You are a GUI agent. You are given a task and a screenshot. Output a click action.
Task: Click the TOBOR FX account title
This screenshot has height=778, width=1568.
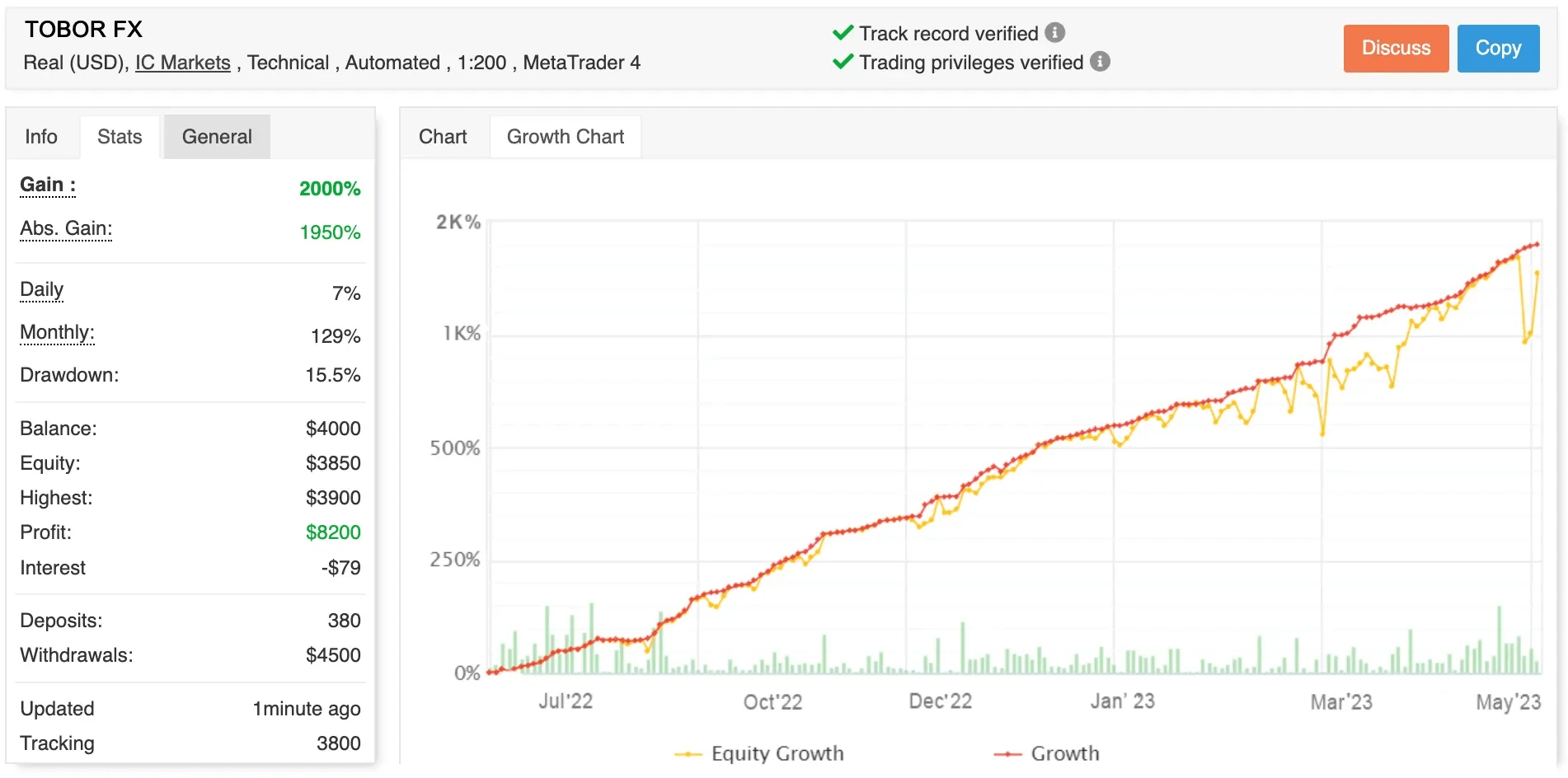(83, 29)
